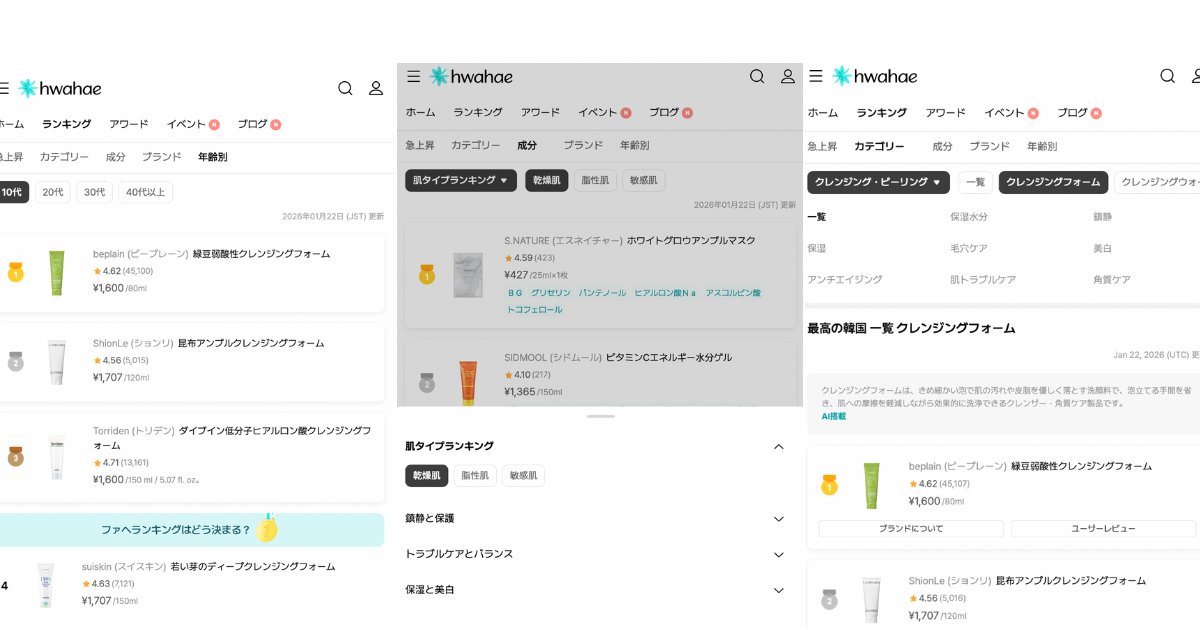
Task: Open the クレンジング・ピーリング category dropdown
Action: pos(878,182)
